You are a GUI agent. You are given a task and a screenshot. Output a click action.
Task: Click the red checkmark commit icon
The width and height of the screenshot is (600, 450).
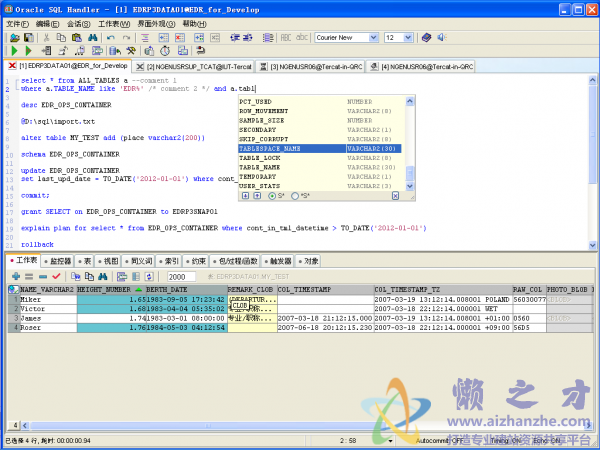(x=57, y=276)
